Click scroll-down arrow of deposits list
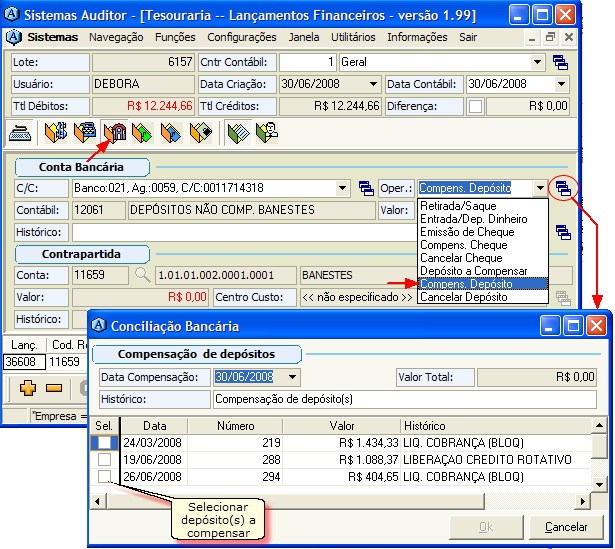The image size is (615, 549). tap(599, 485)
